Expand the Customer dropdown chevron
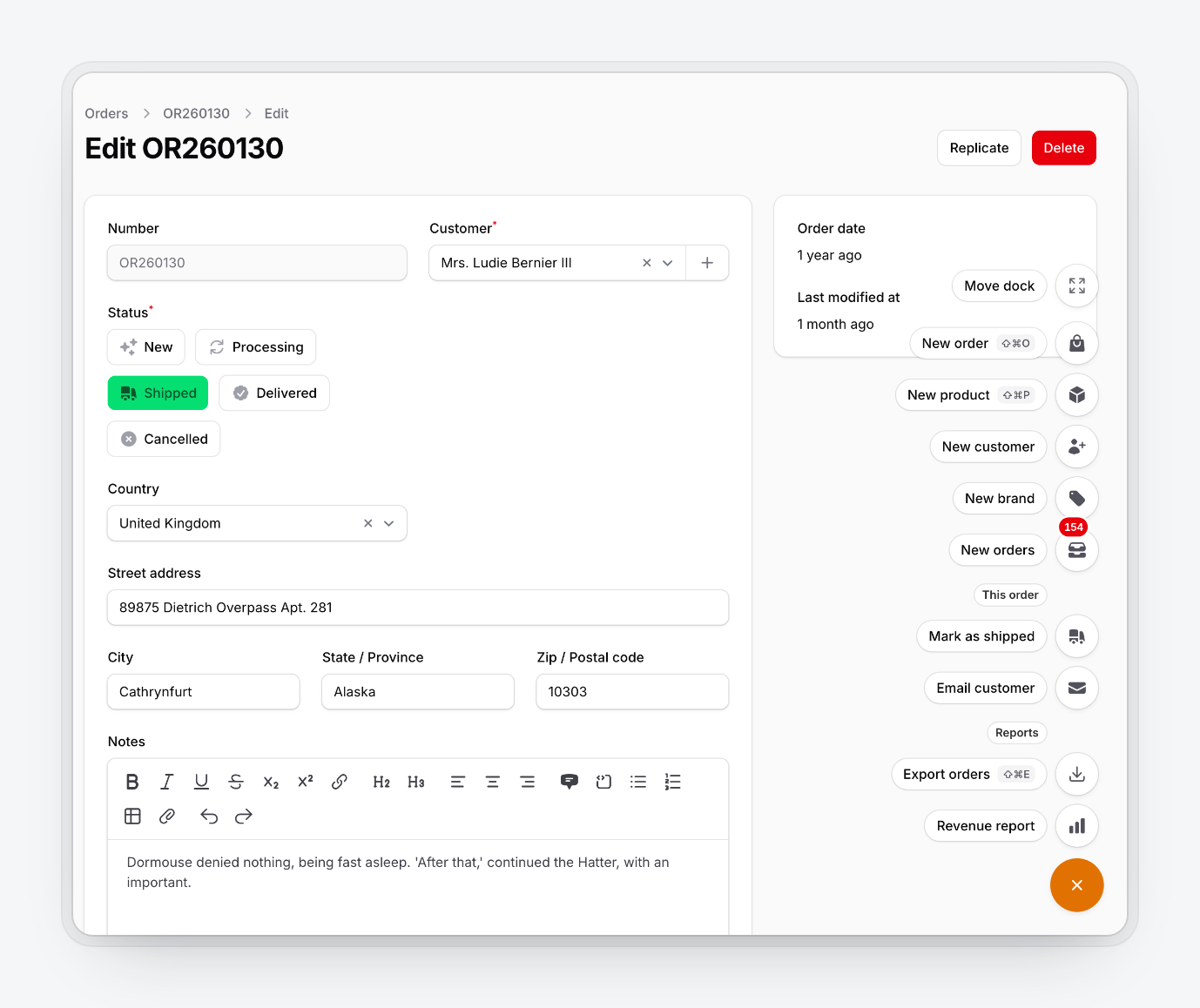The image size is (1200, 1008). pos(668,263)
